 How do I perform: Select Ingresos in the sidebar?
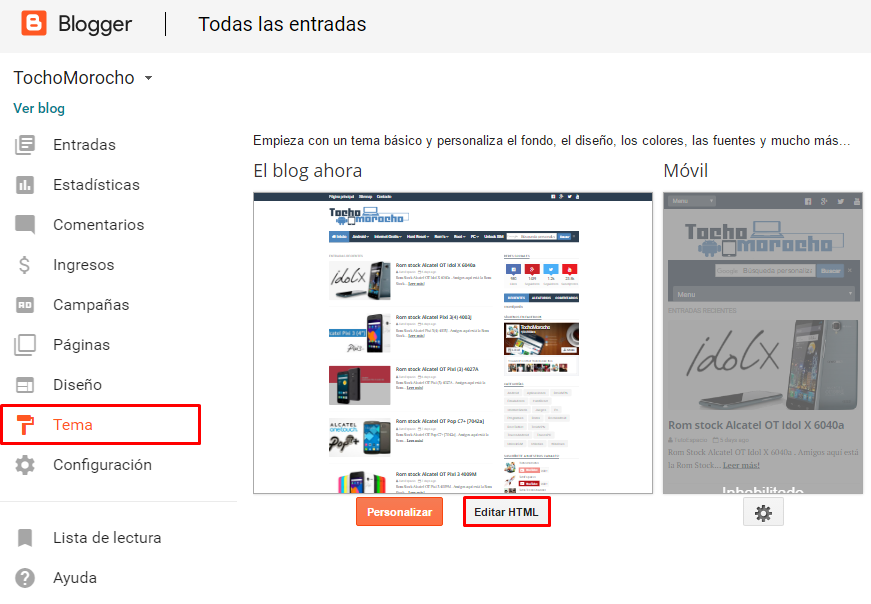tap(84, 264)
